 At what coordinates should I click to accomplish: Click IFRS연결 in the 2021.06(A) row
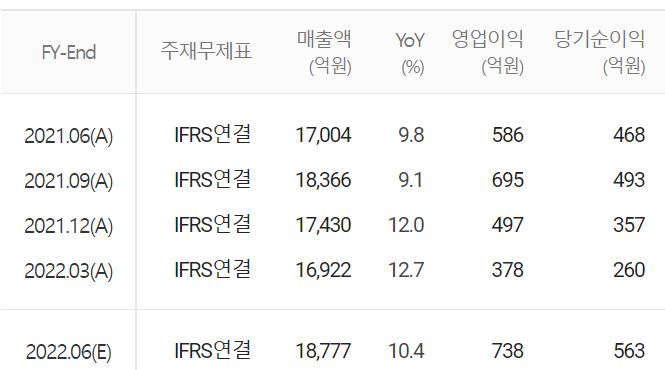[212, 135]
